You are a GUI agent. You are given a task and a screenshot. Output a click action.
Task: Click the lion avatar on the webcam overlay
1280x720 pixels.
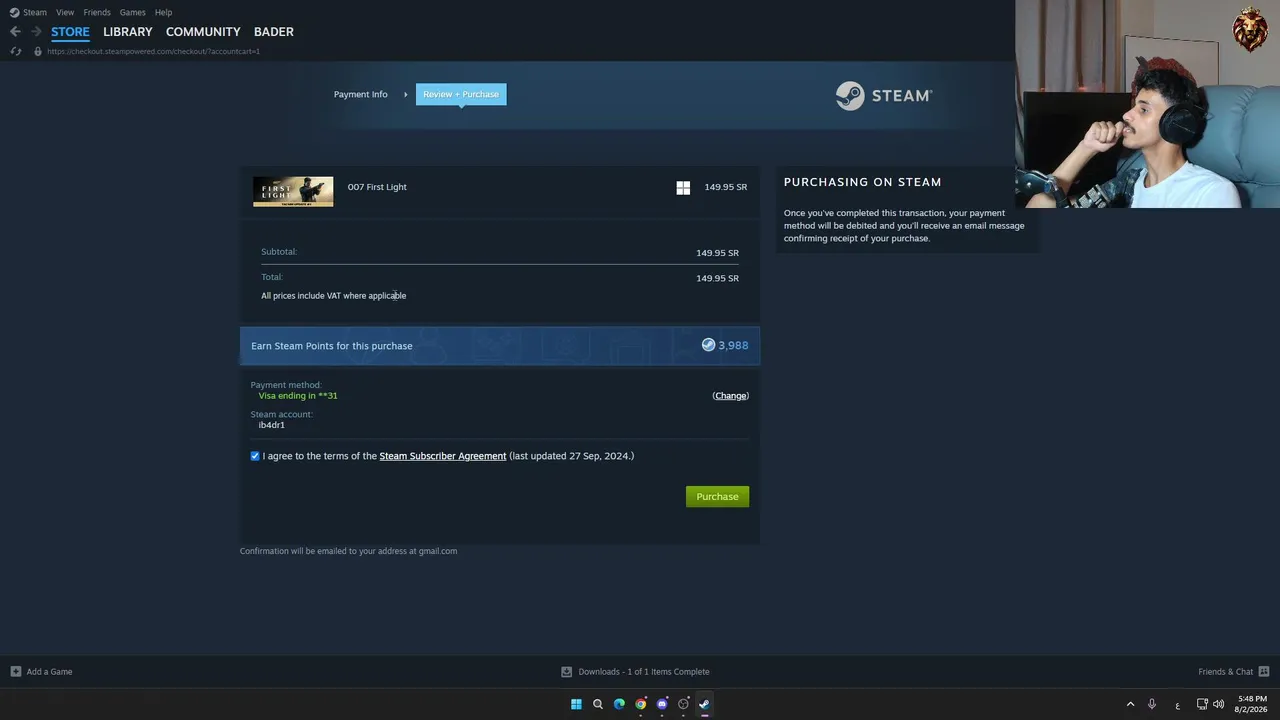pyautogui.click(x=1250, y=28)
